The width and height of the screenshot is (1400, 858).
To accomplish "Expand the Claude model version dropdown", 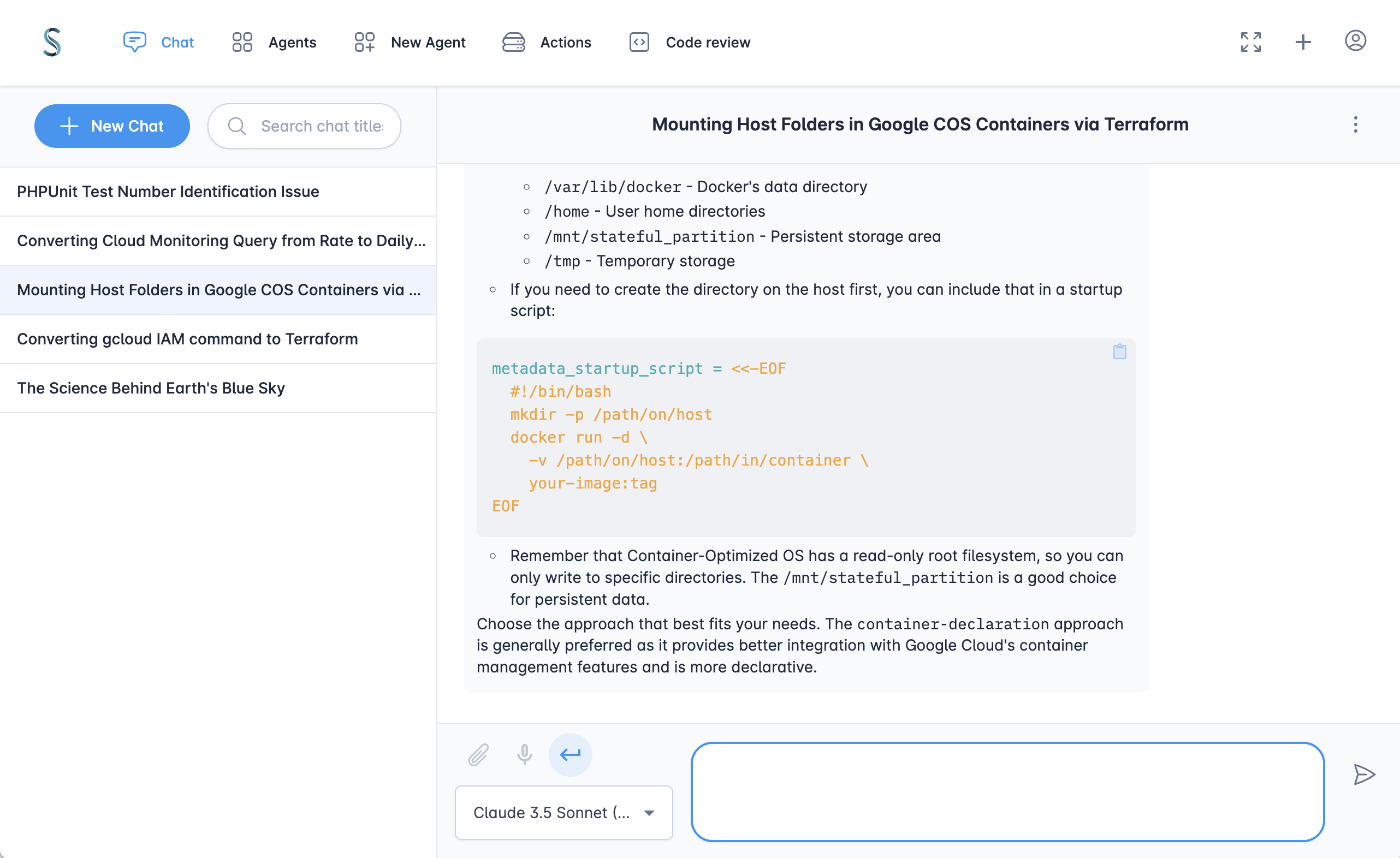I will click(648, 812).
